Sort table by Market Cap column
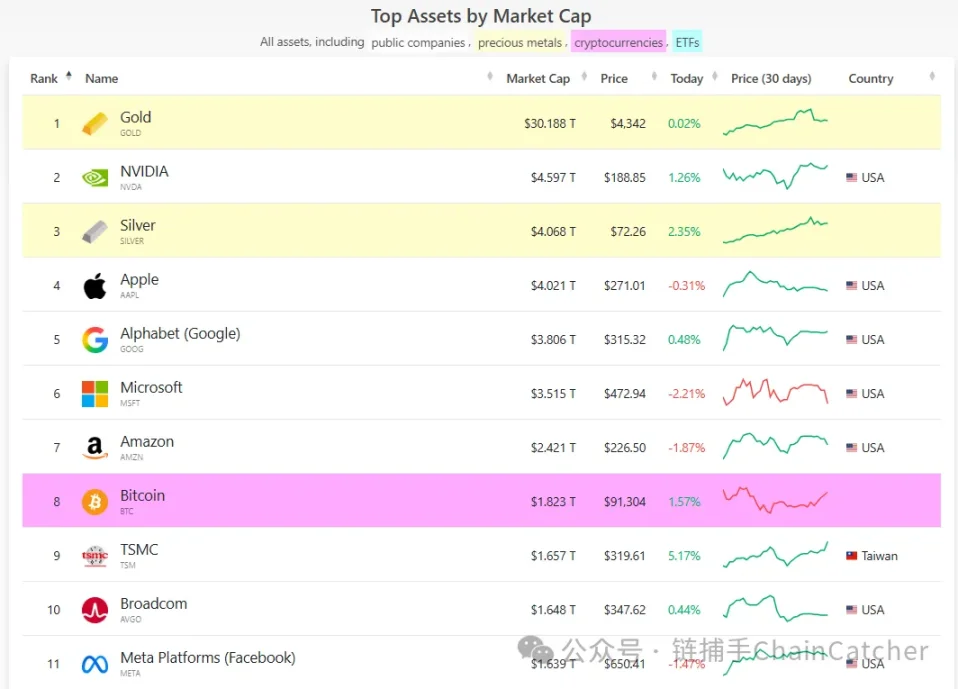The height and width of the screenshot is (689, 958). click(537, 79)
